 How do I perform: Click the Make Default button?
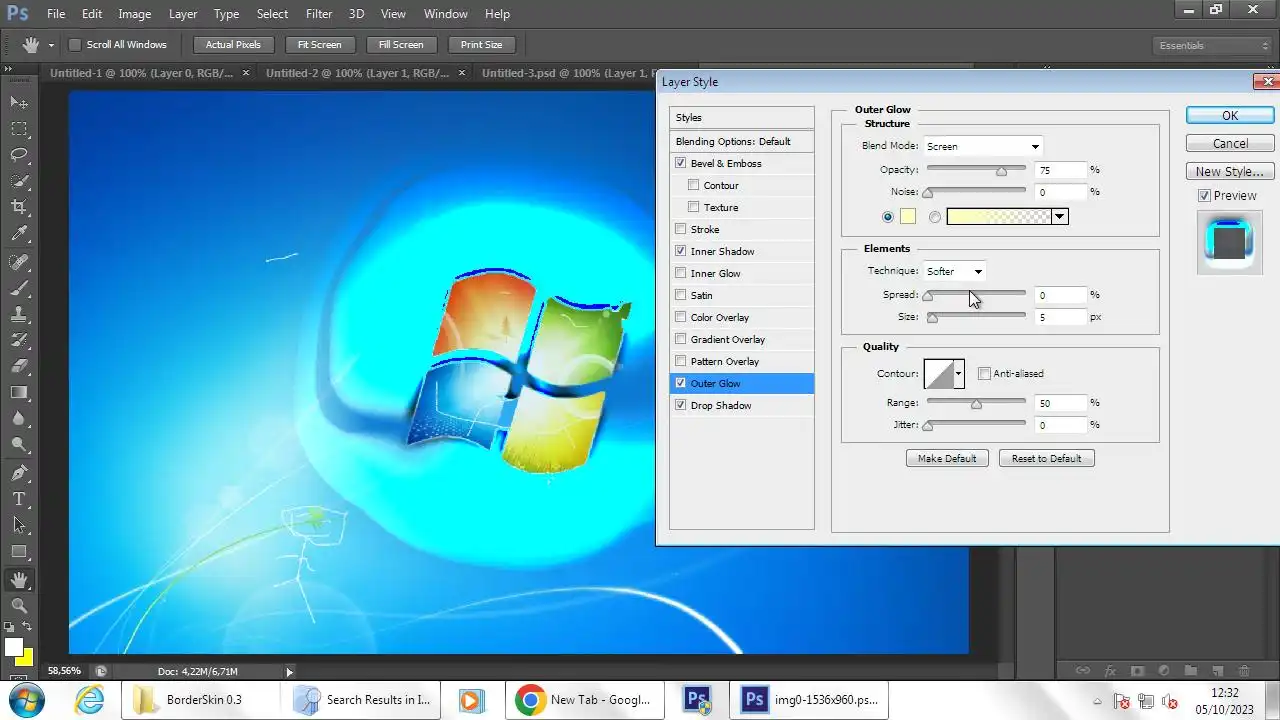click(x=947, y=458)
